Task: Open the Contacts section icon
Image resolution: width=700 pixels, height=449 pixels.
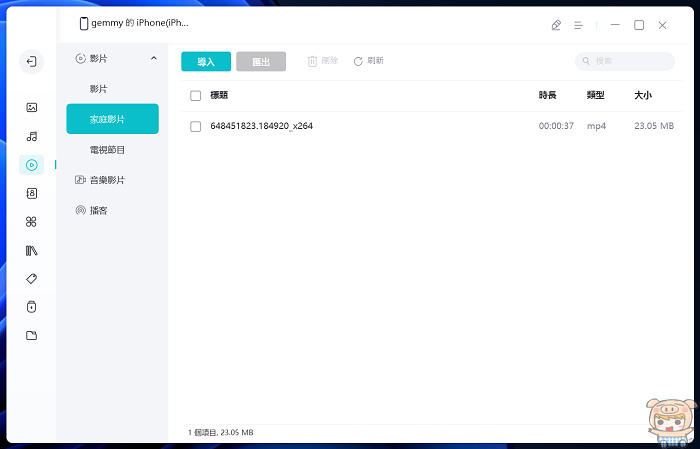Action: click(32, 193)
